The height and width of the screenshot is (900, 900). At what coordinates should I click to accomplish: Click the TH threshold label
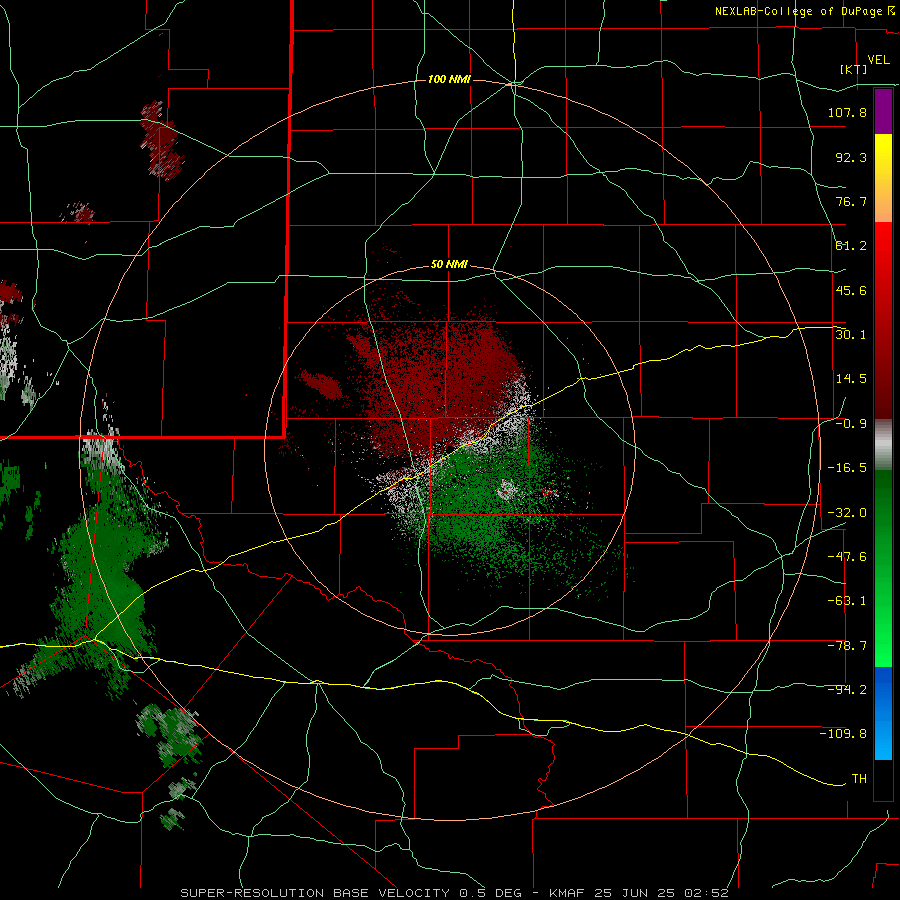point(859,779)
